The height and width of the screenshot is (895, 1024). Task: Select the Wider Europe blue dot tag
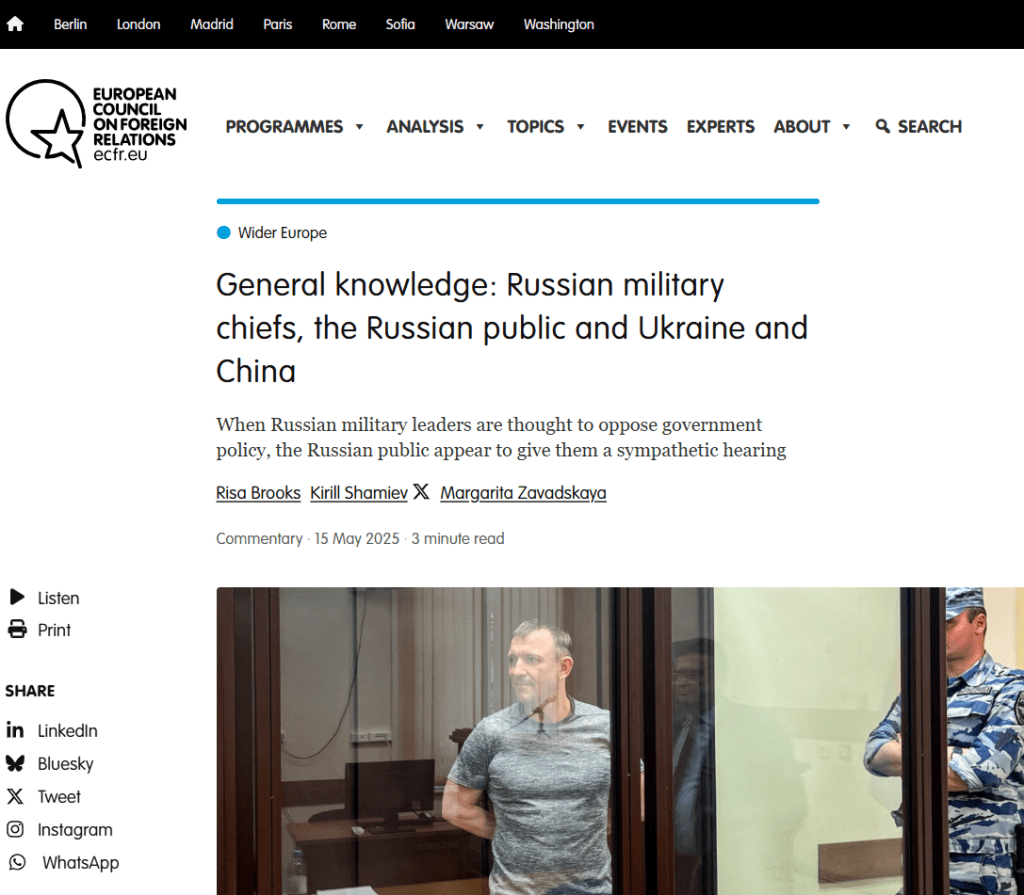click(x=223, y=233)
